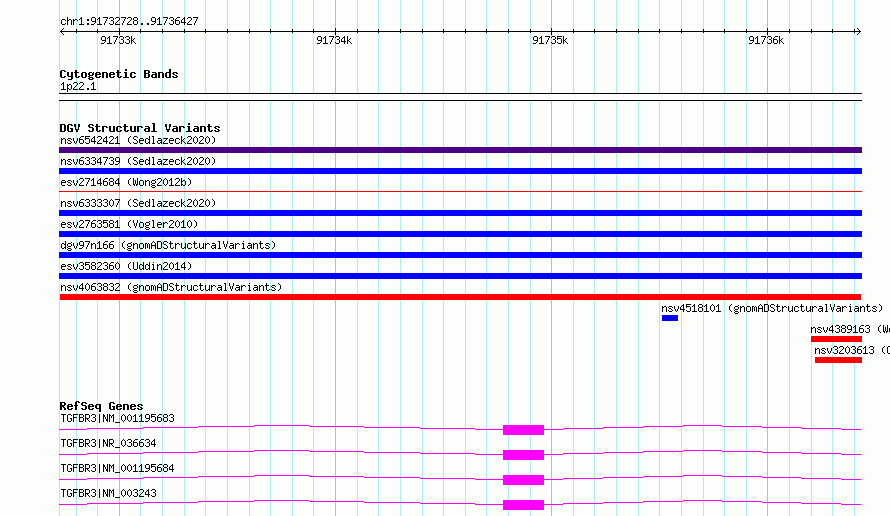The image size is (890, 516).
Task: Click the RefSeq Genes track title
Action: (101, 406)
